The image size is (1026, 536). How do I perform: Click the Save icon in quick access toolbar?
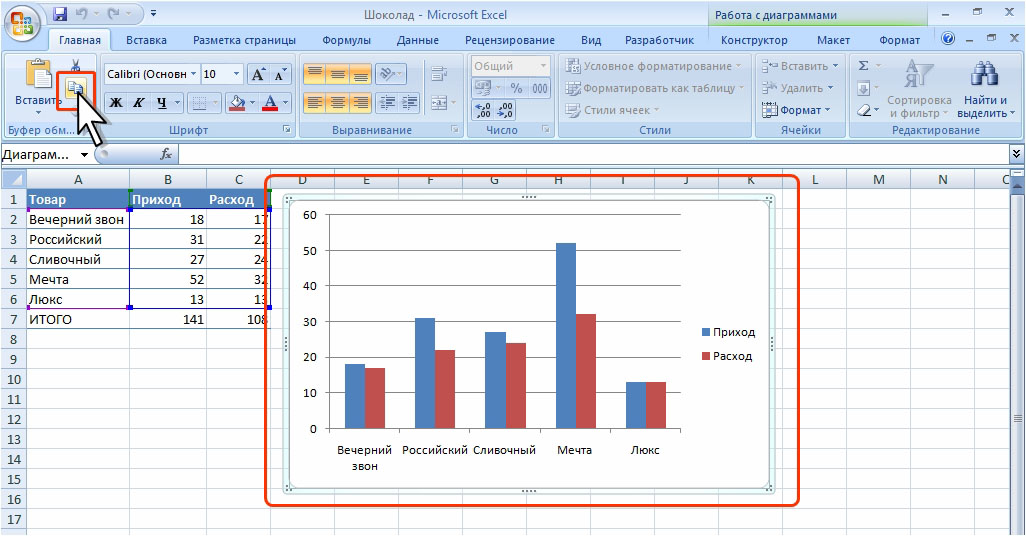click(59, 15)
